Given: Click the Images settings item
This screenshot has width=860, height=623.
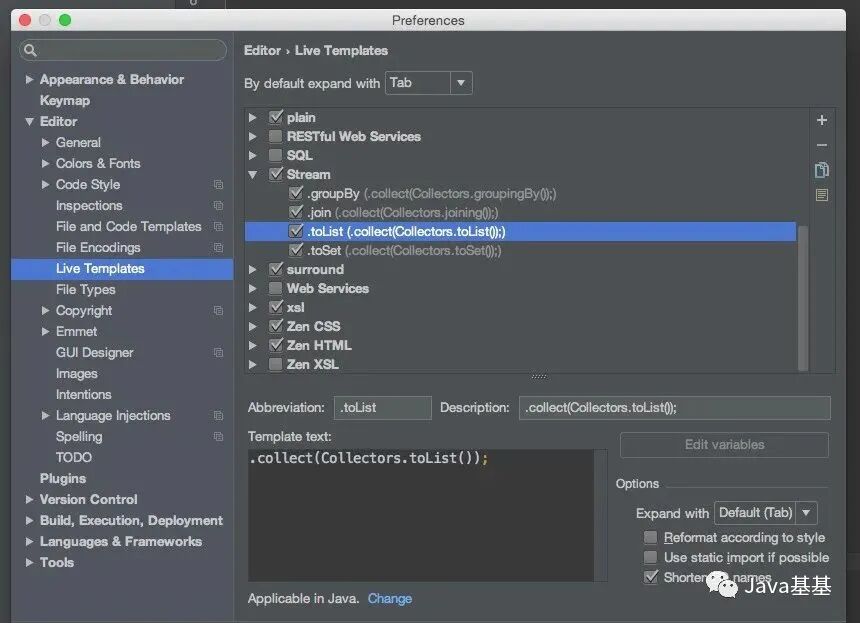Looking at the screenshot, I should [77, 373].
